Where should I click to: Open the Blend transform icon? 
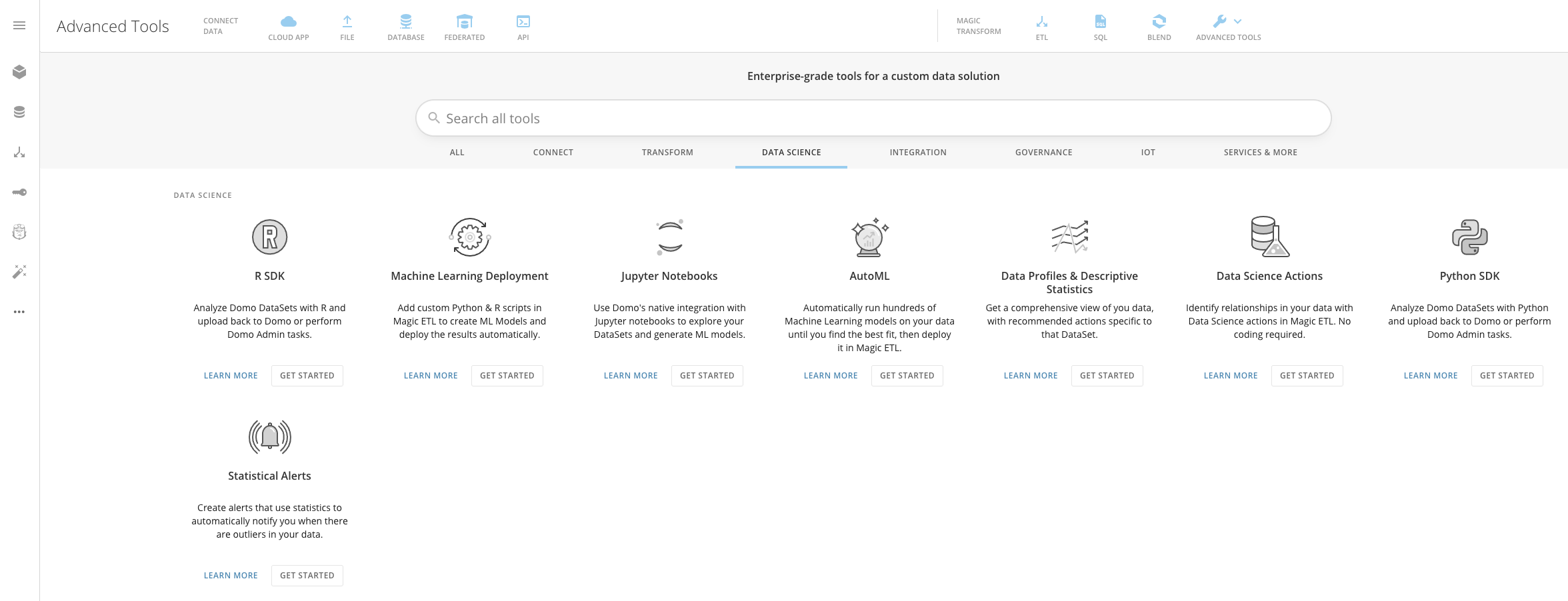tap(1159, 21)
